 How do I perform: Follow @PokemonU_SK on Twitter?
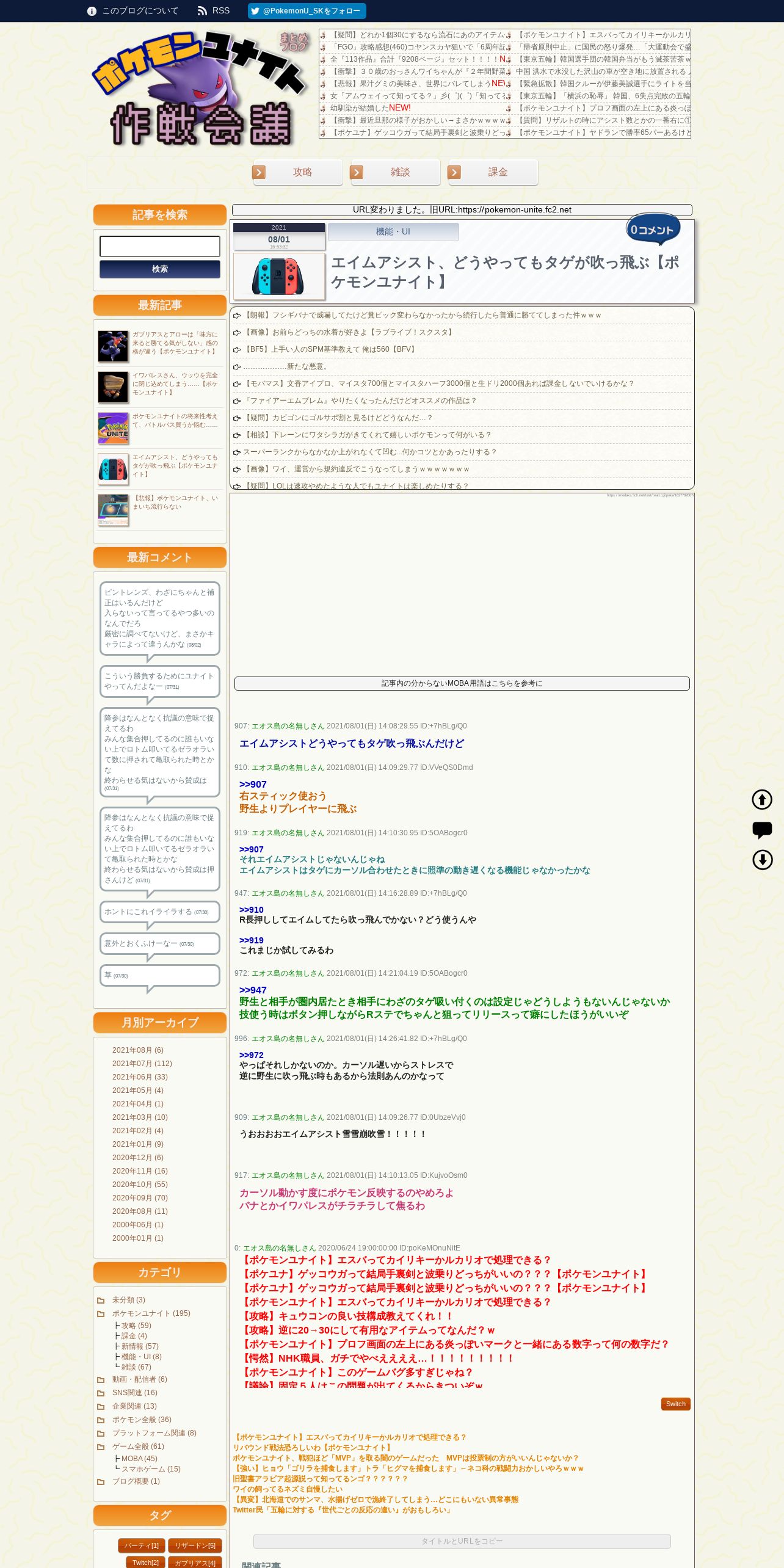(307, 11)
